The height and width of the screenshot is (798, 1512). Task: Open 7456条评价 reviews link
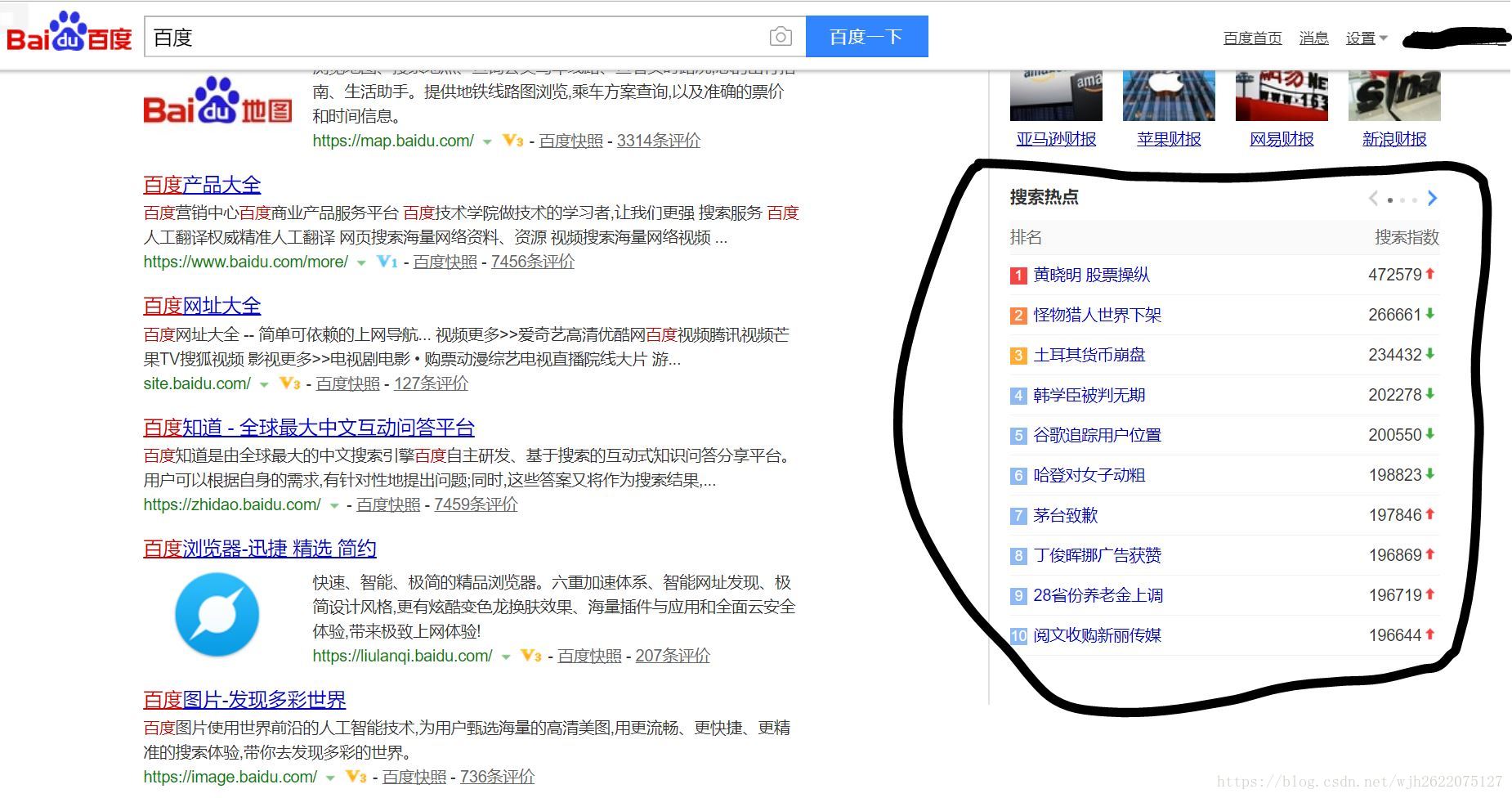532,262
